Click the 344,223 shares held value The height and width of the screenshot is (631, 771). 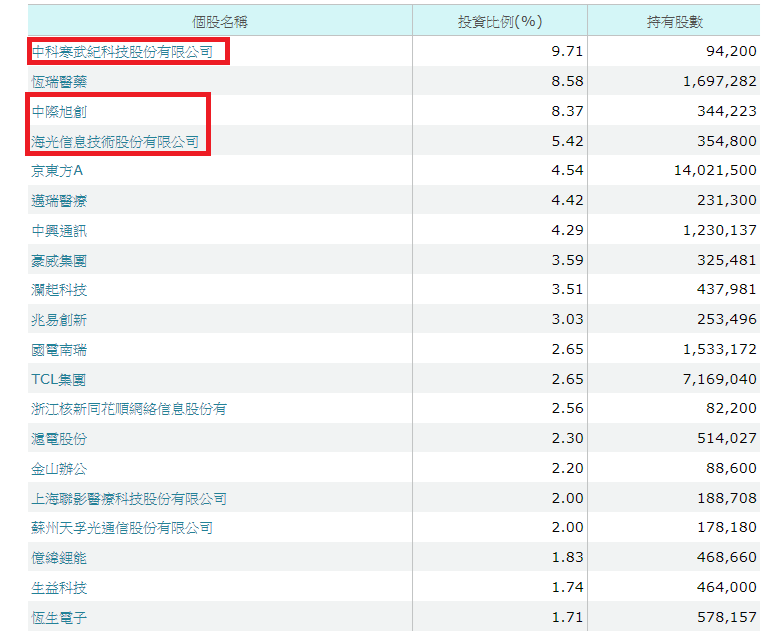(x=727, y=111)
